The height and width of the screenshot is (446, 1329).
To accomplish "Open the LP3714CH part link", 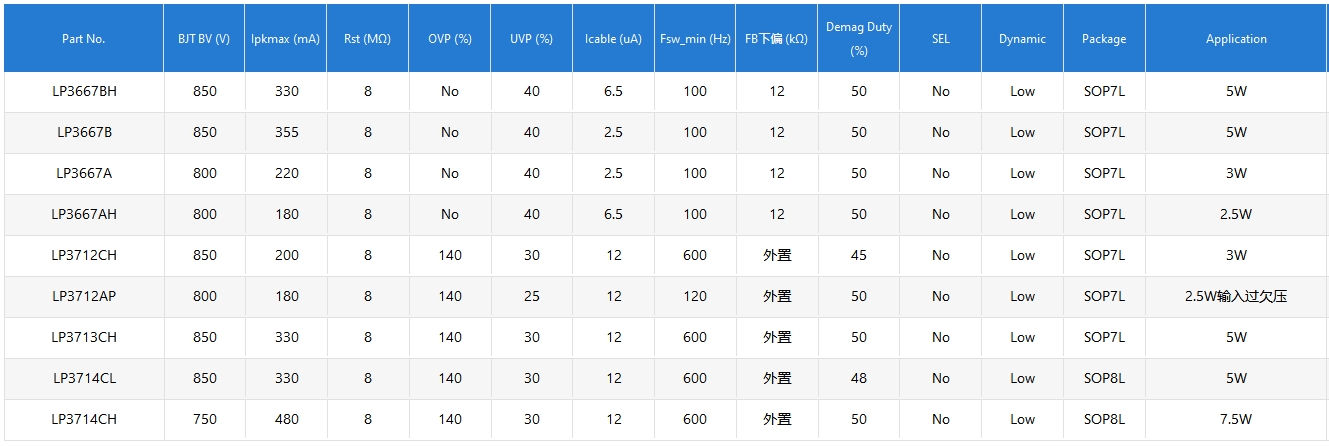I will (84, 419).
